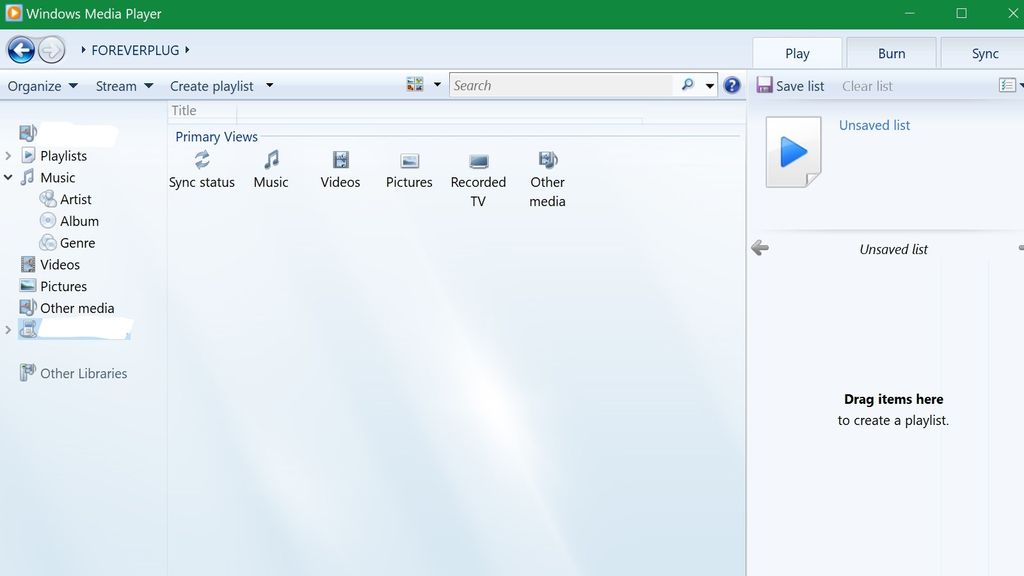Click the Save list button
The height and width of the screenshot is (576, 1024).
790,86
